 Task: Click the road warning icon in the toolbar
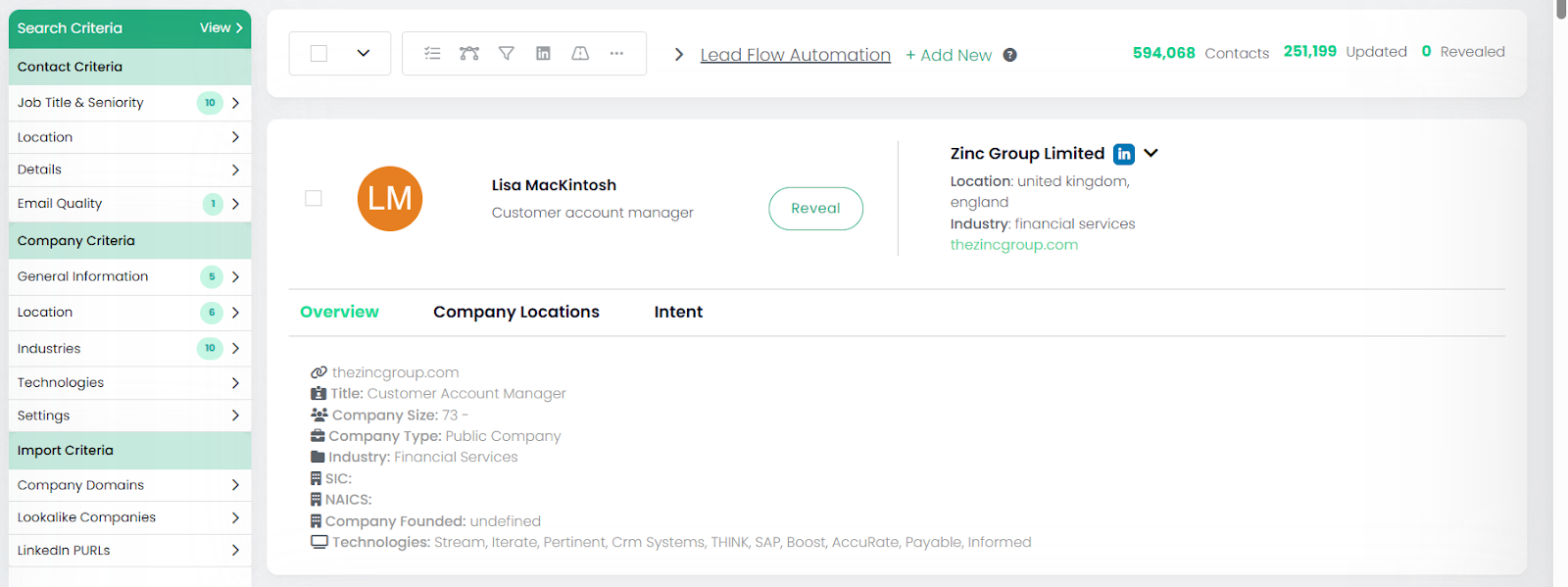(580, 54)
